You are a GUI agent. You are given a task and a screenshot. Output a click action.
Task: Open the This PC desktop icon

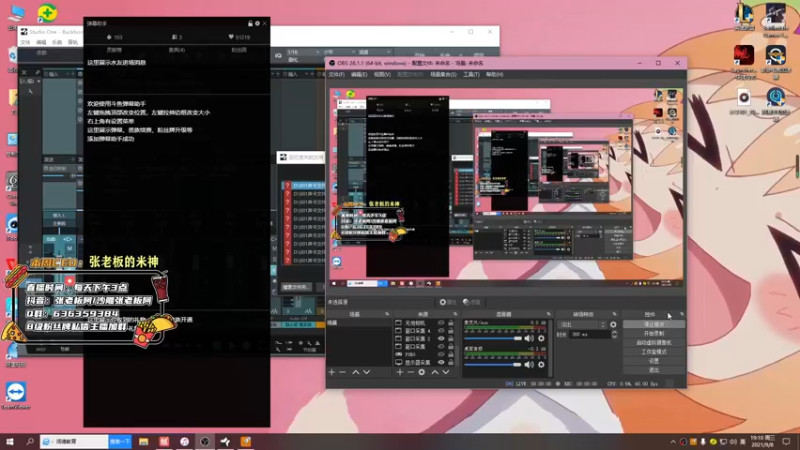click(x=16, y=14)
